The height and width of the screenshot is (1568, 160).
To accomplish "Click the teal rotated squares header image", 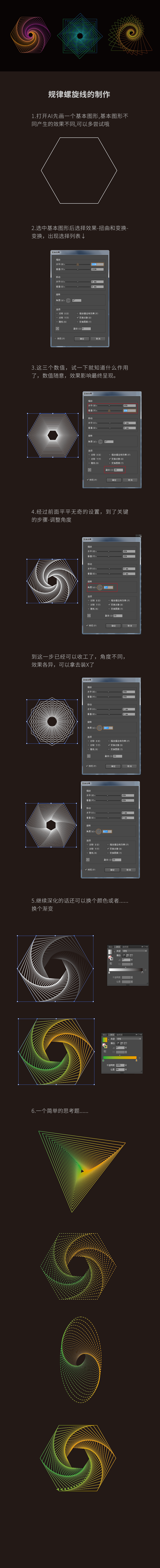I will 80,36.
